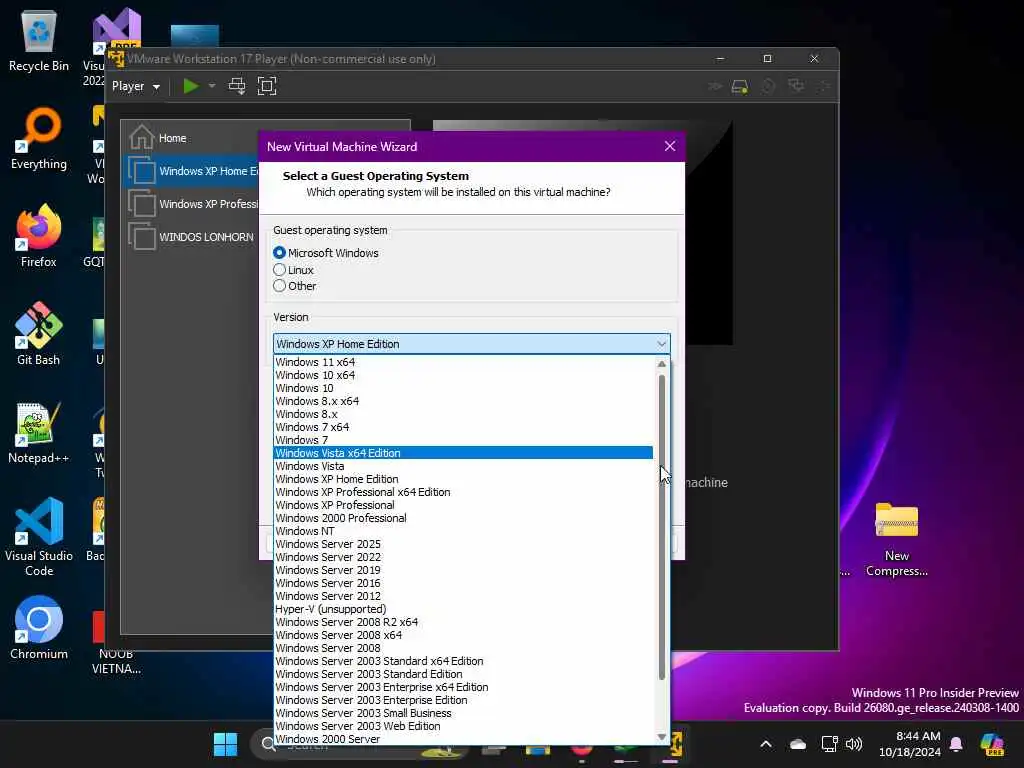
Task: Launch Git Bash desktop shortcut
Action: 39,334
